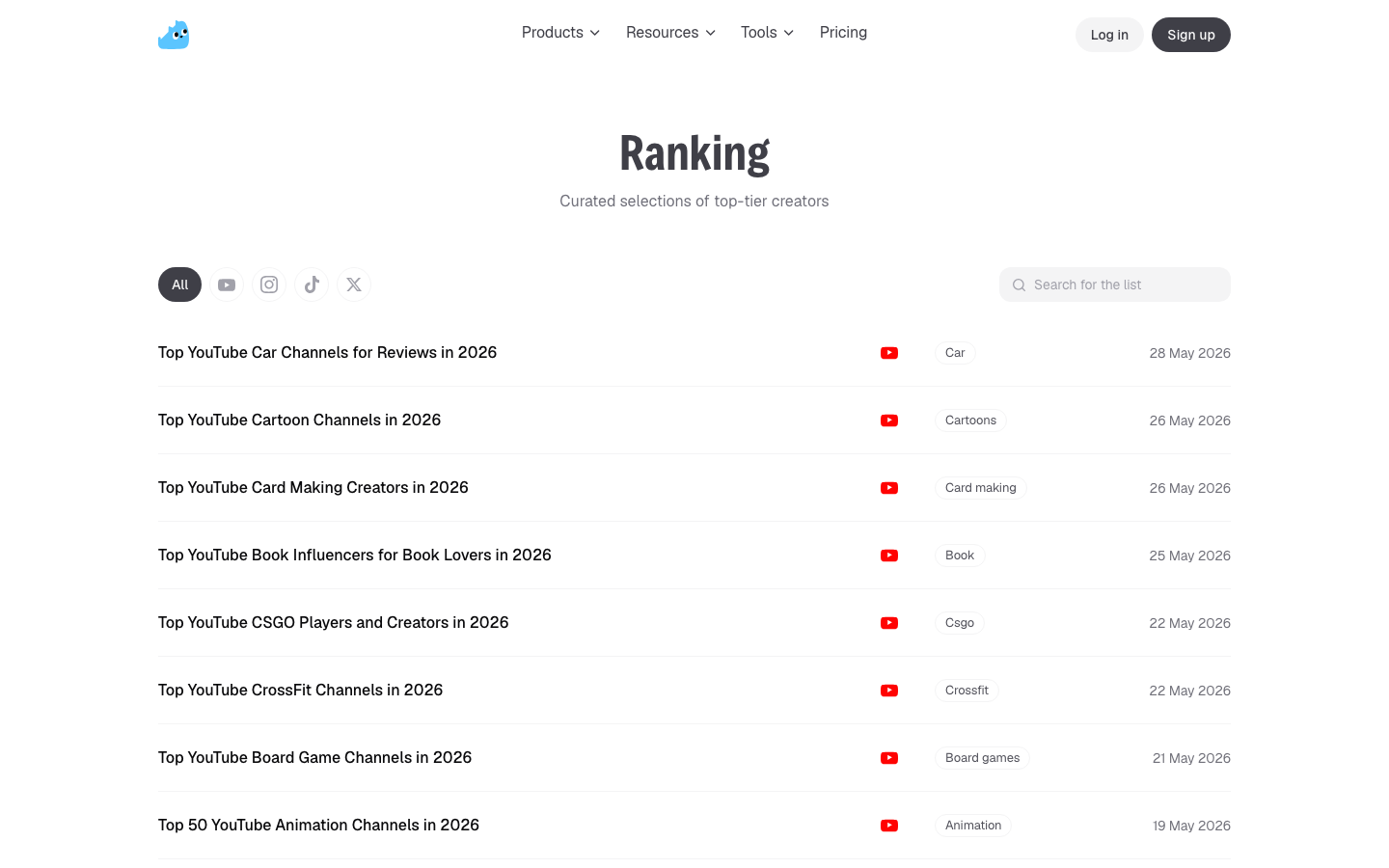
Task: Open Top YouTube CrossFit Channels list
Action: tap(300, 691)
